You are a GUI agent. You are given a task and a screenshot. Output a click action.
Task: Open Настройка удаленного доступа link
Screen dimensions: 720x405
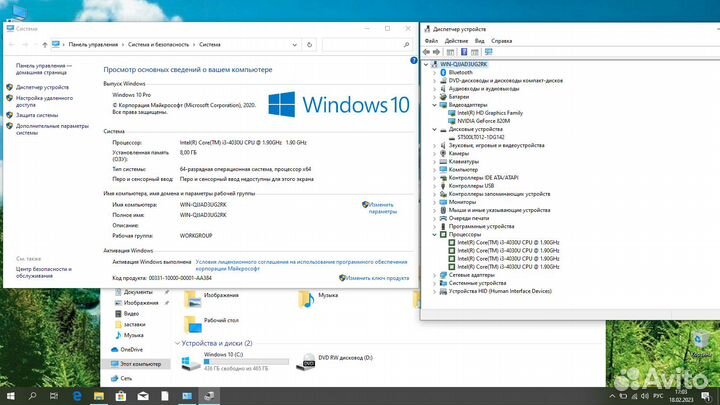(x=44, y=101)
